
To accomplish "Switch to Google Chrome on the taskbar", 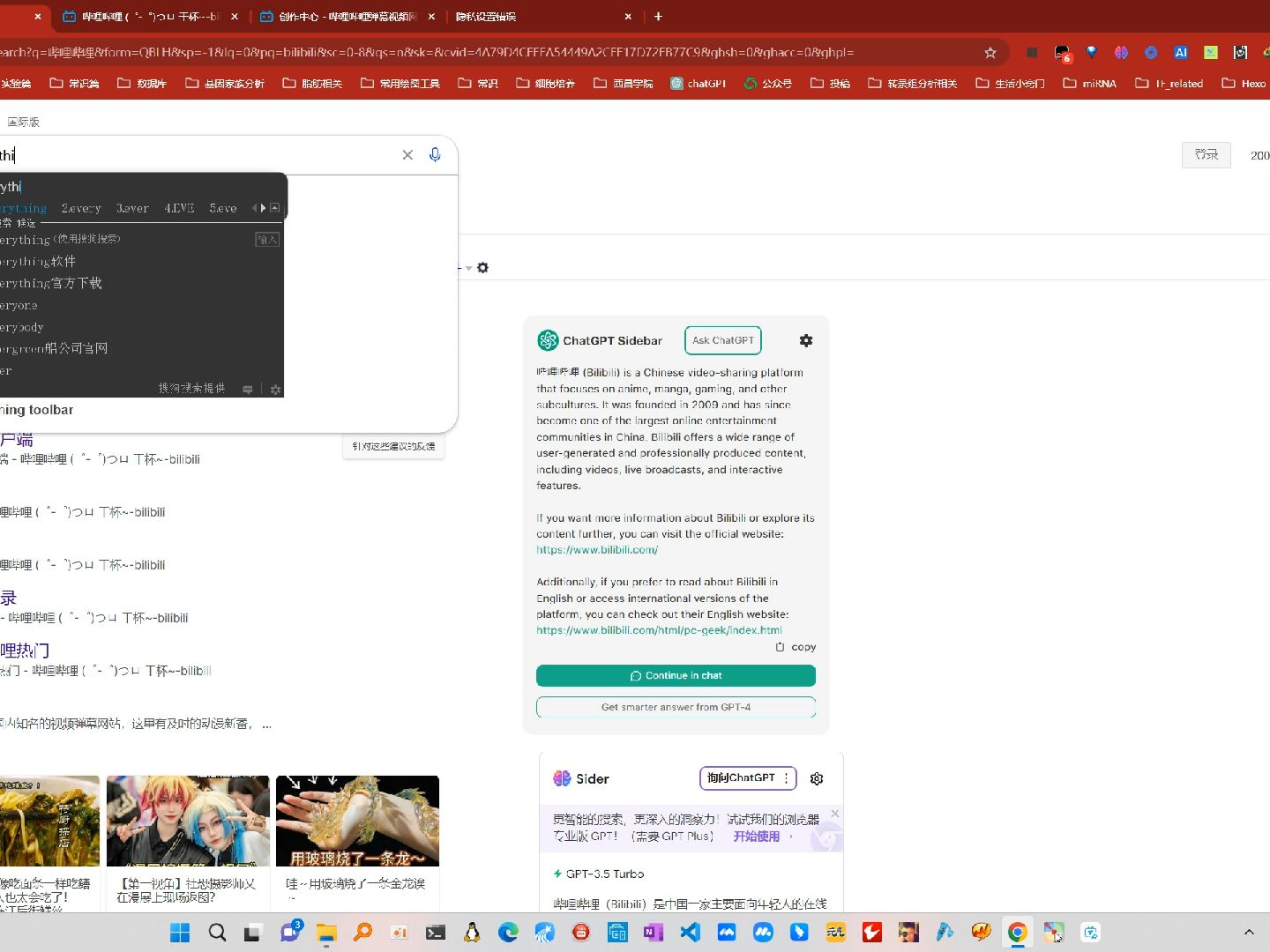I will tap(1018, 933).
